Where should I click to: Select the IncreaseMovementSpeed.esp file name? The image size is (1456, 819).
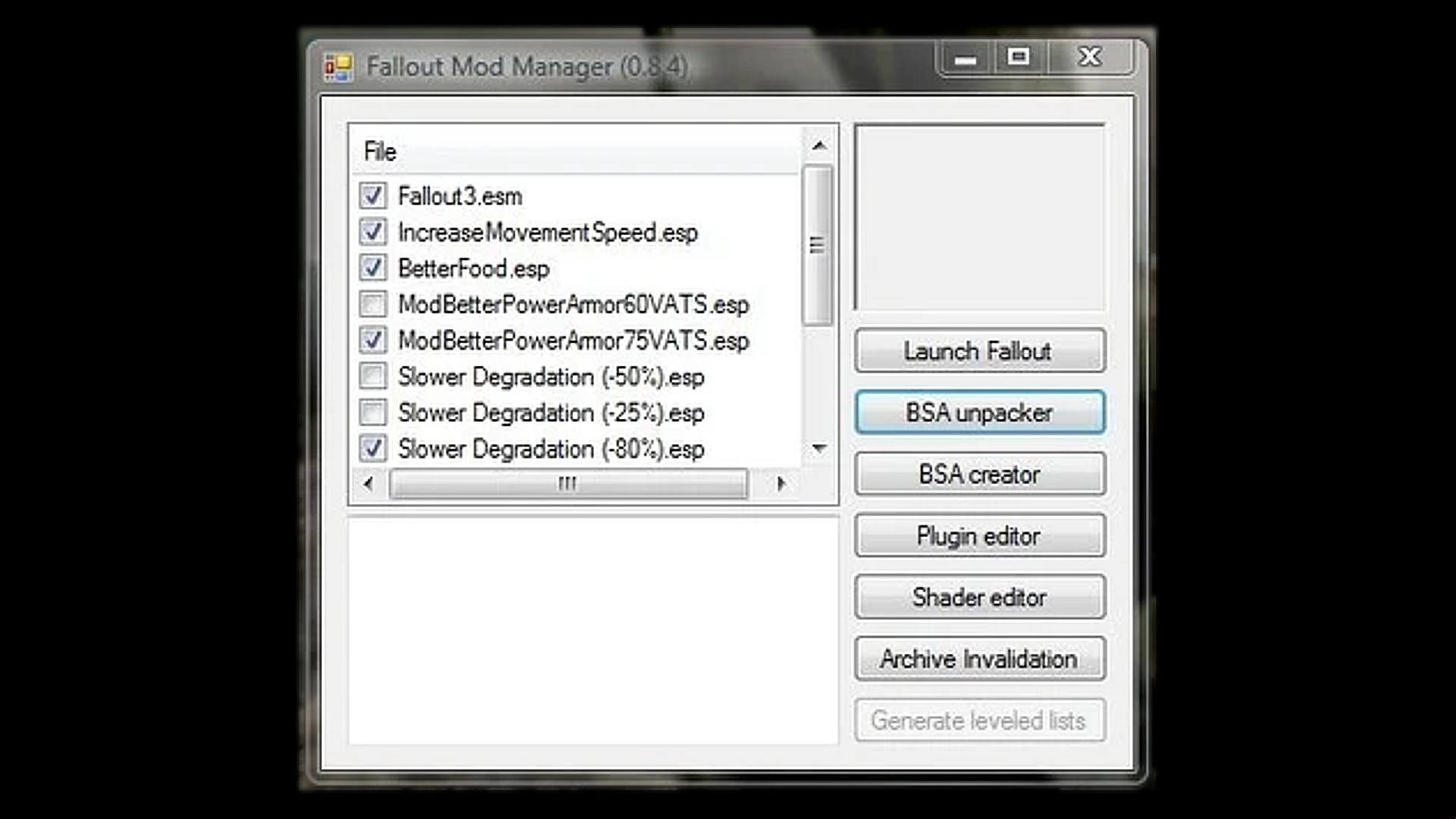click(x=548, y=233)
